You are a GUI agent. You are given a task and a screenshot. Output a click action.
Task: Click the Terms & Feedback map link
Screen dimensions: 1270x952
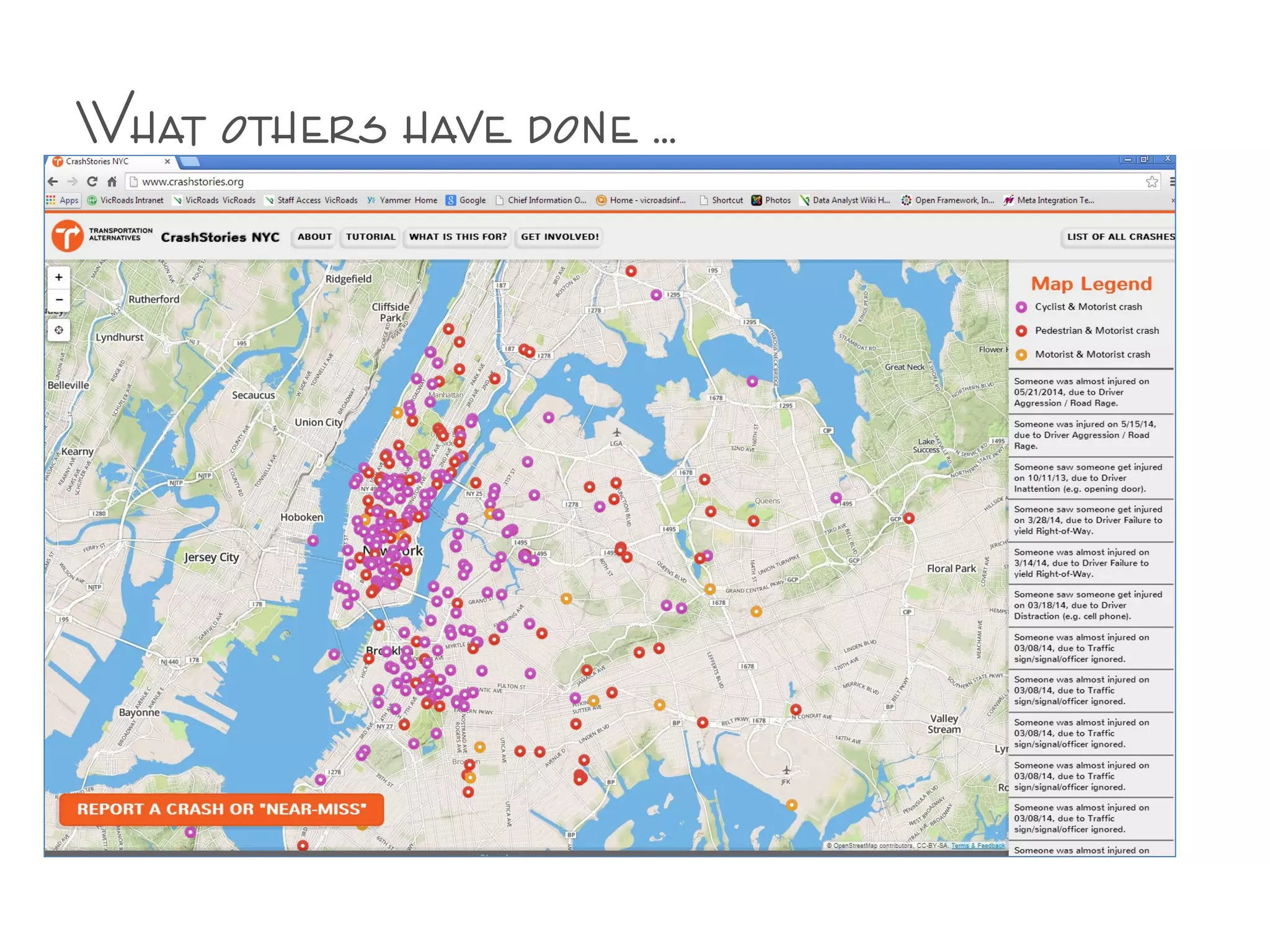point(977,845)
